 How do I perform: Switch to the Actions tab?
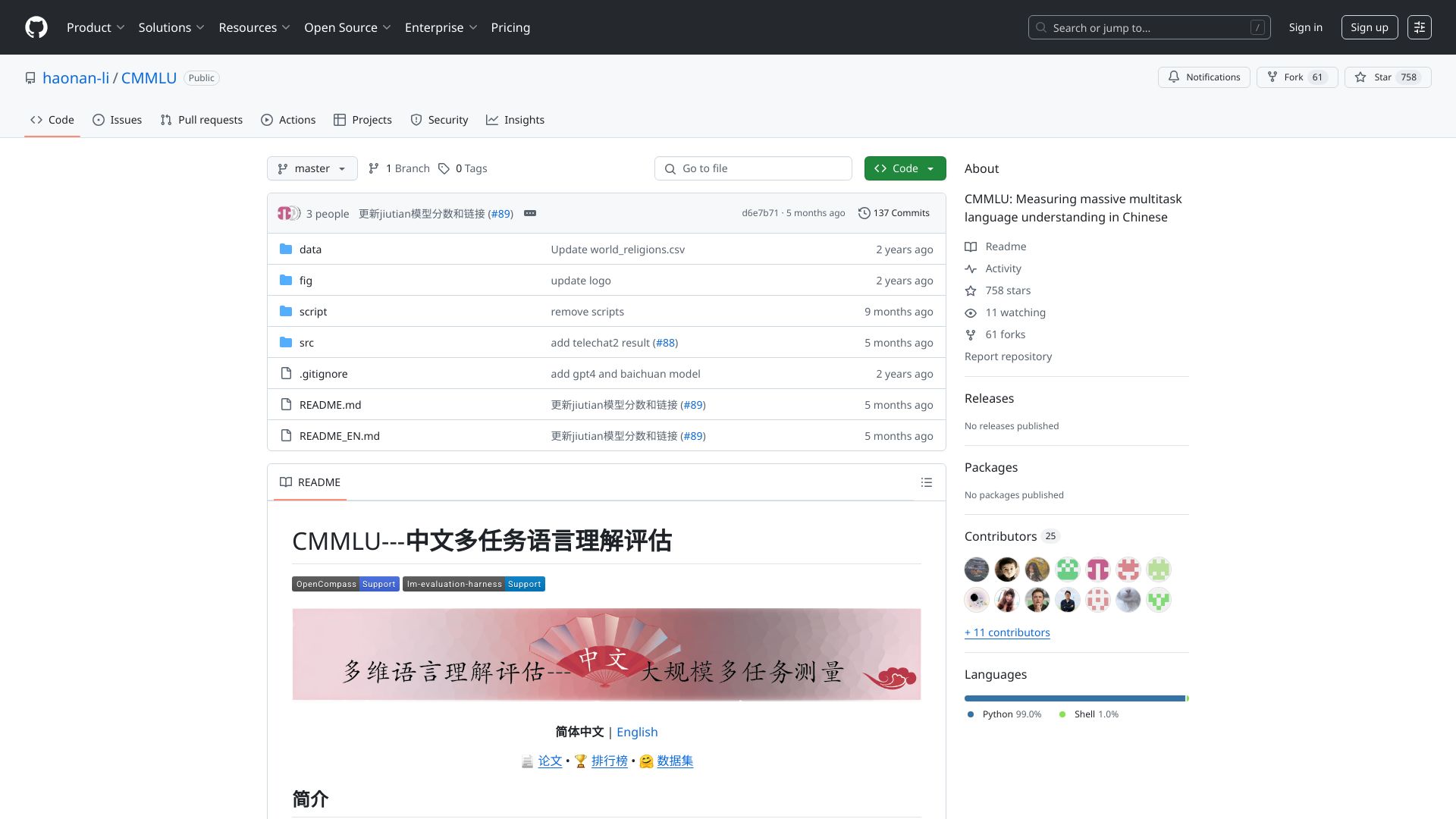click(x=288, y=120)
